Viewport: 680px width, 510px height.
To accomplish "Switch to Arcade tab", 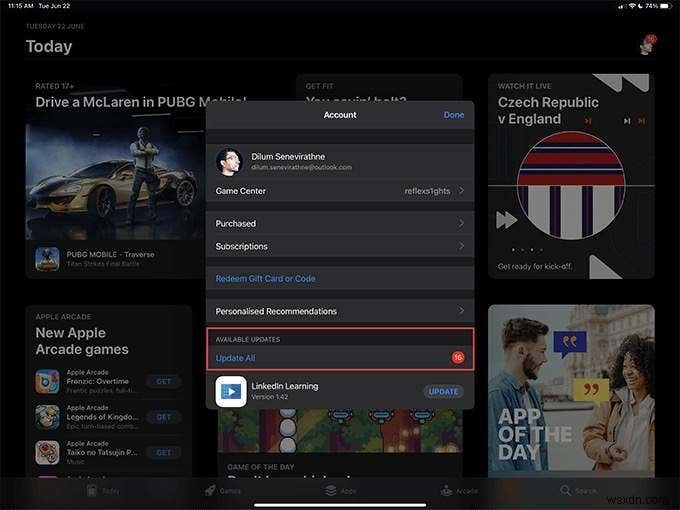I will (459, 491).
